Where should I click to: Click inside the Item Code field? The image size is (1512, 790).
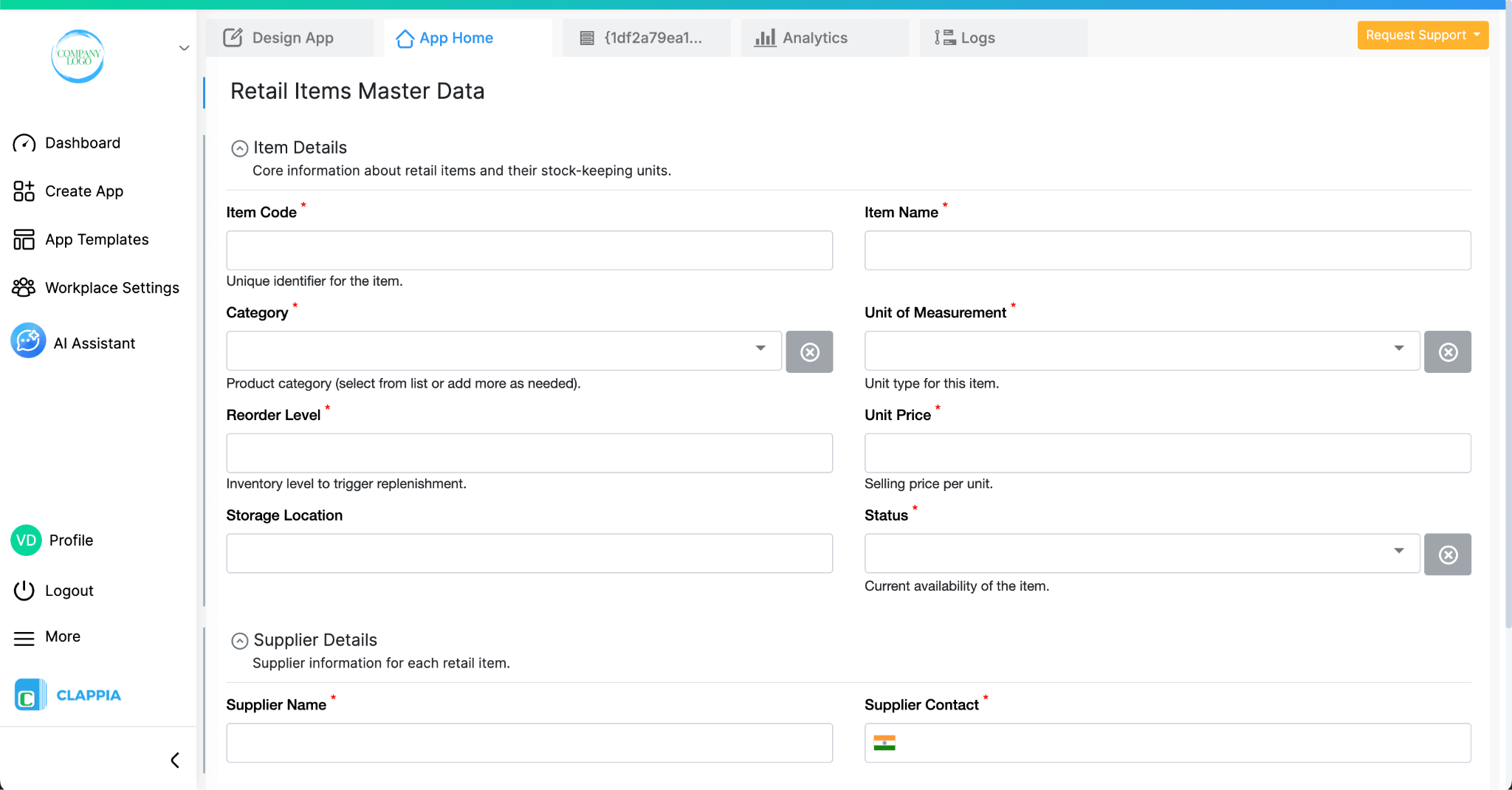point(529,250)
